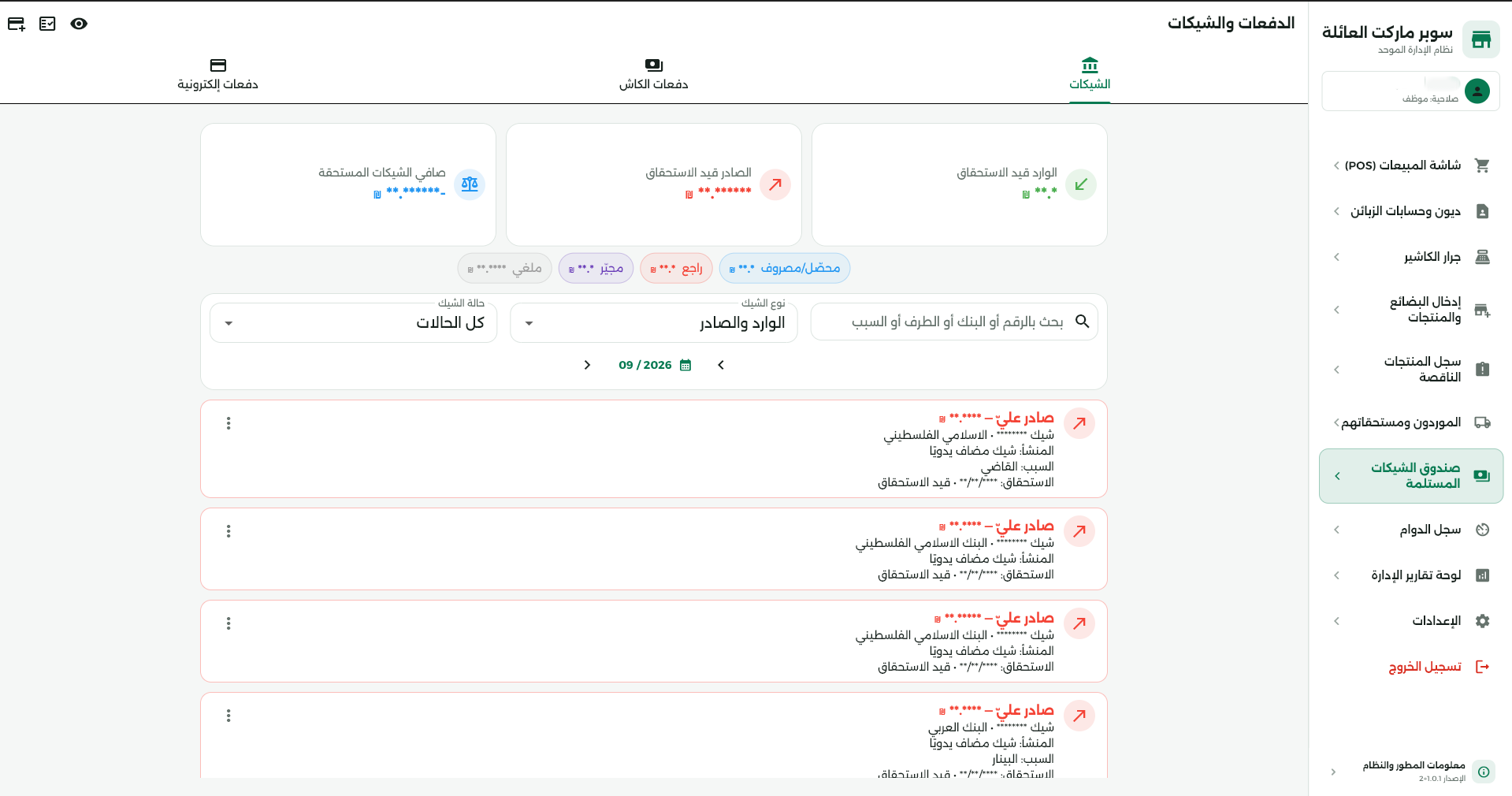
Task: Expand the إدخال البضائع والمنتجات chevron
Action: (x=1336, y=310)
